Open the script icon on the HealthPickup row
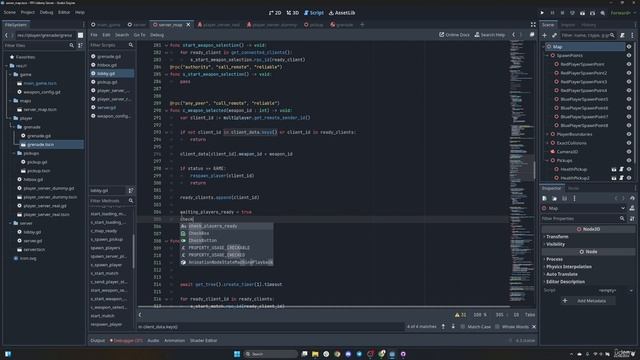This screenshot has width=640, height=360. [622, 169]
